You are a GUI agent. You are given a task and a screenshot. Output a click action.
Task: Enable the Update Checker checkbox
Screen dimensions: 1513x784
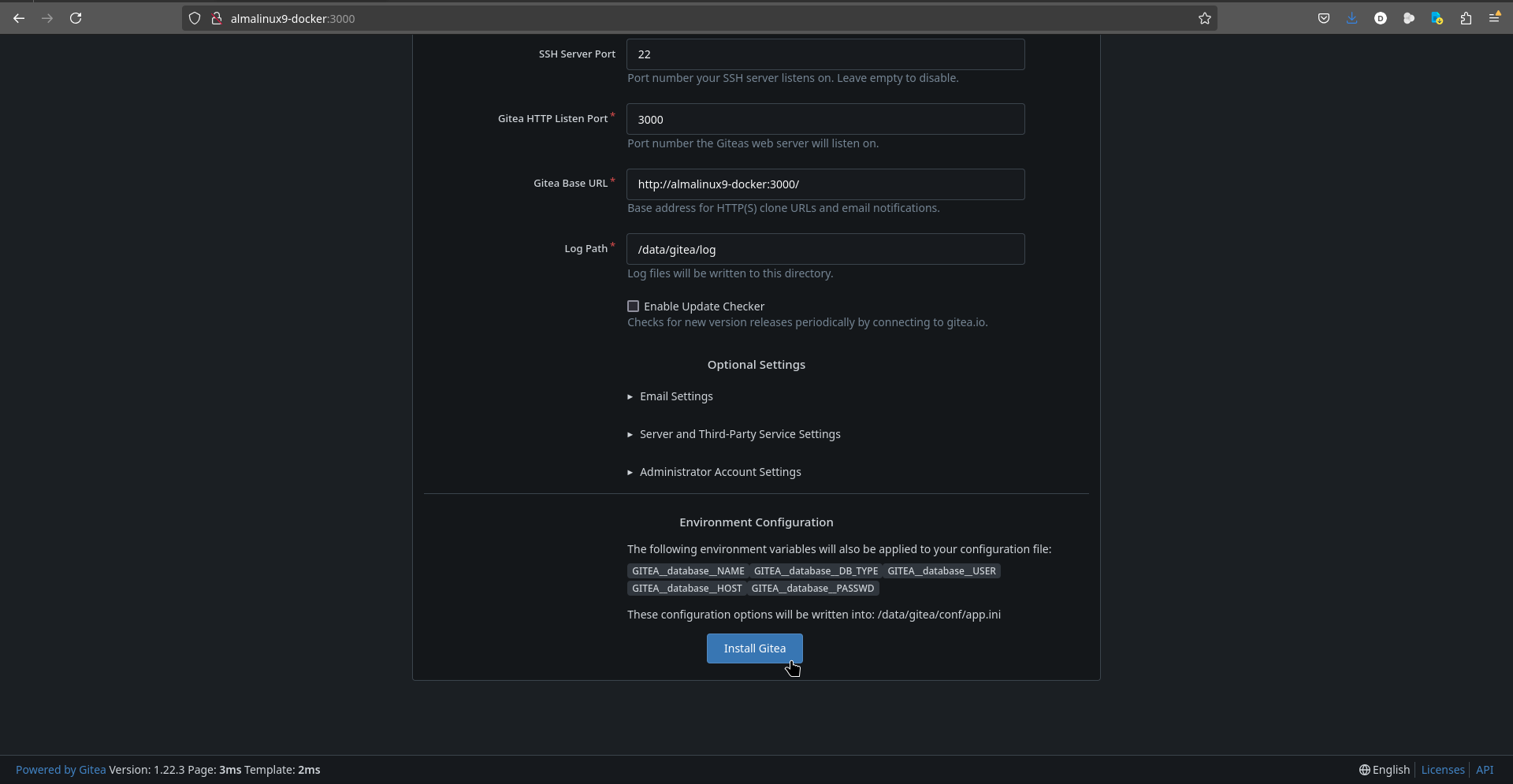[x=633, y=307]
